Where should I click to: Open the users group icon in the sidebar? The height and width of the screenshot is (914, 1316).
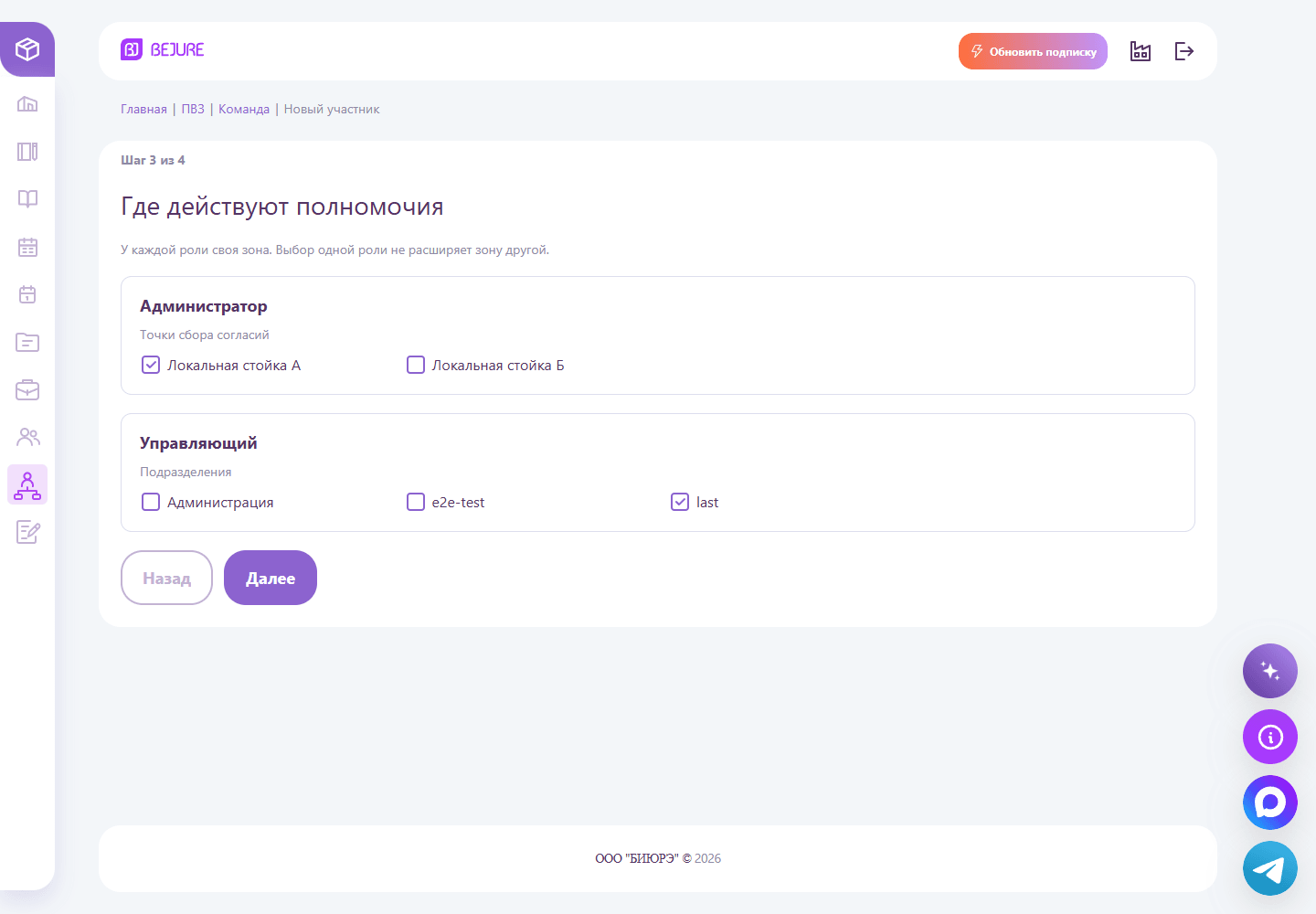tap(27, 437)
